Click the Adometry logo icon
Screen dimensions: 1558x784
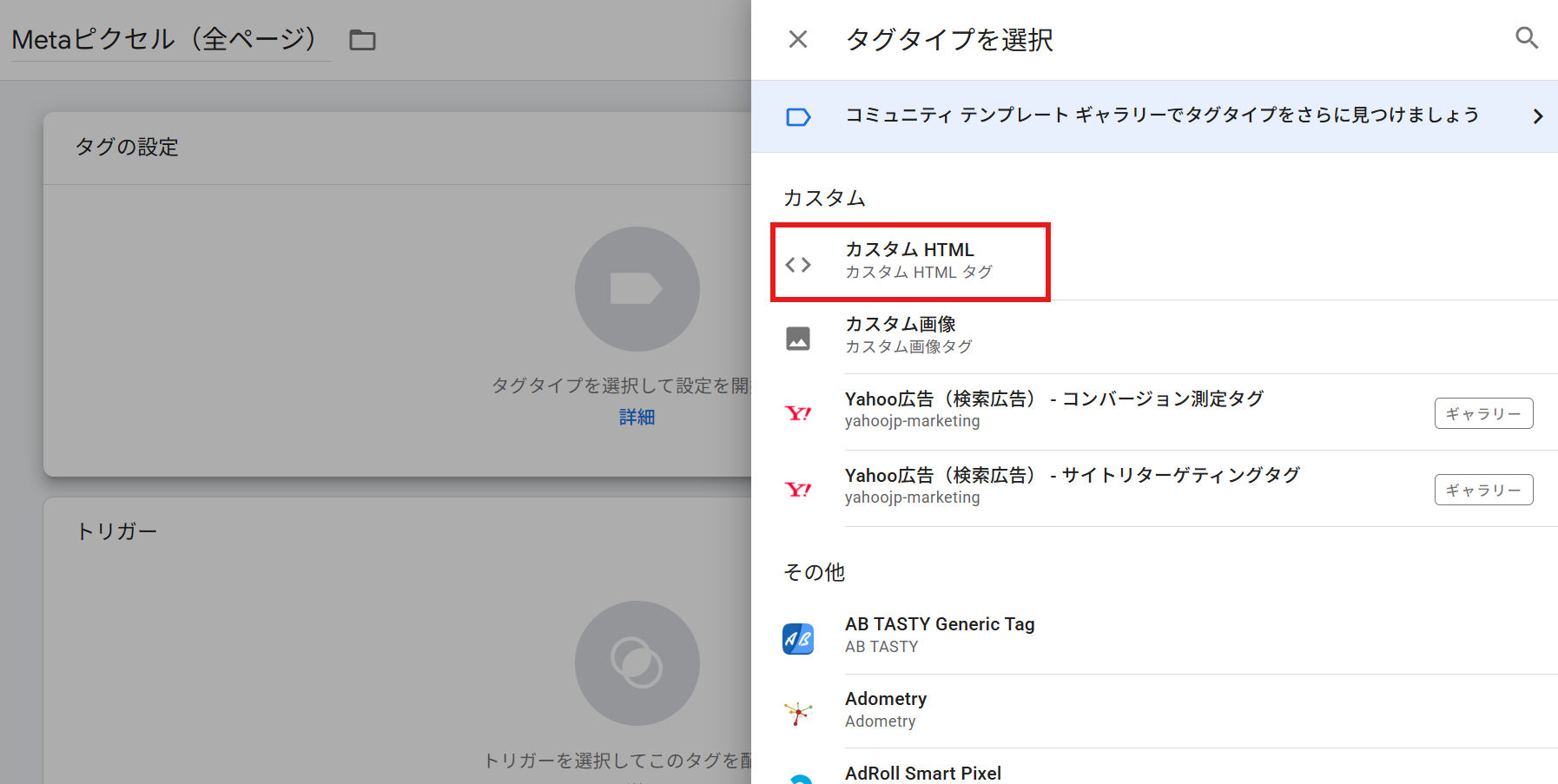pos(798,714)
